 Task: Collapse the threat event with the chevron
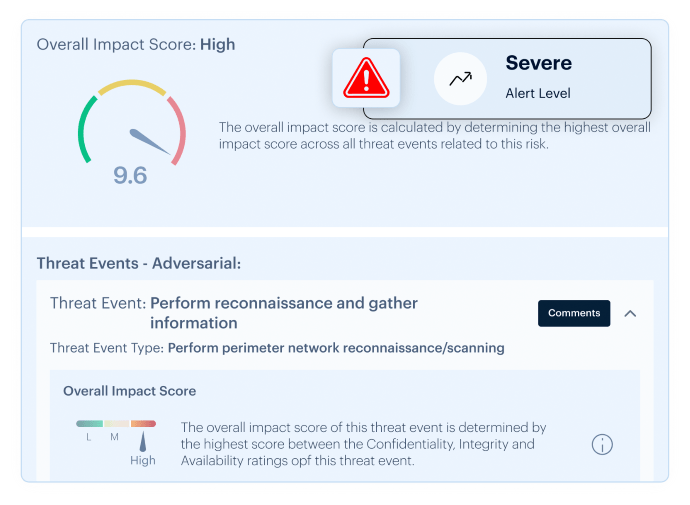(x=630, y=314)
